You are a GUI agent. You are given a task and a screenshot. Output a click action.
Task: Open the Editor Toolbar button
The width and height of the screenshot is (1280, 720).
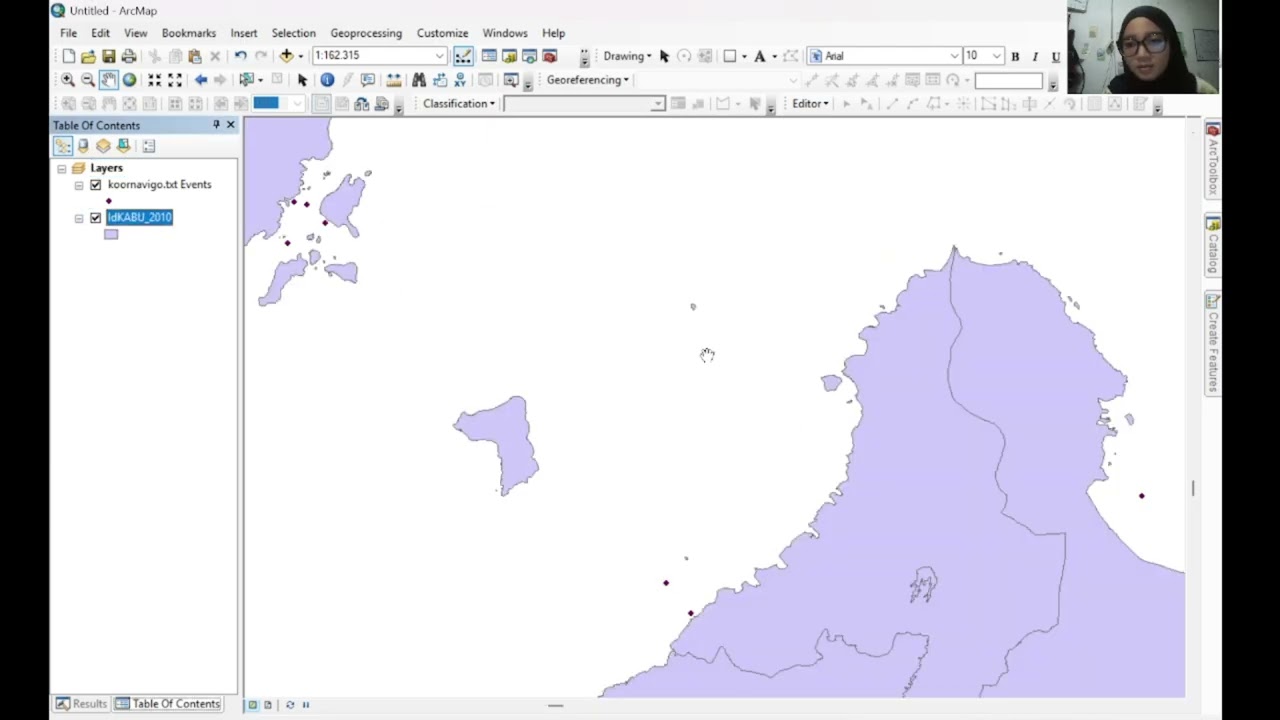(463, 56)
